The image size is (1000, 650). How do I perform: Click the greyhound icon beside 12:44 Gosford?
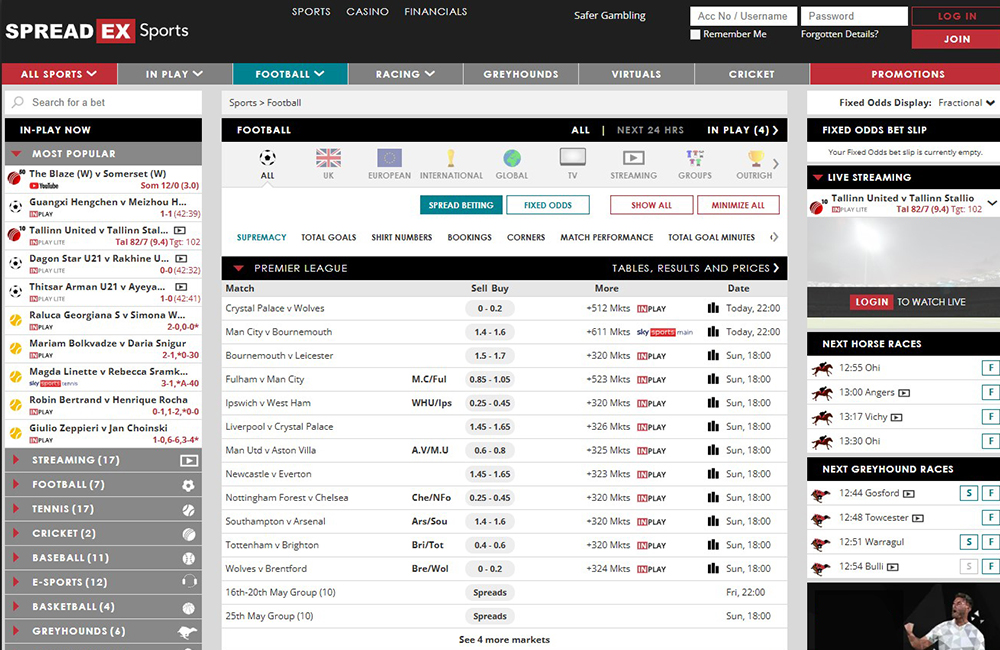821,494
